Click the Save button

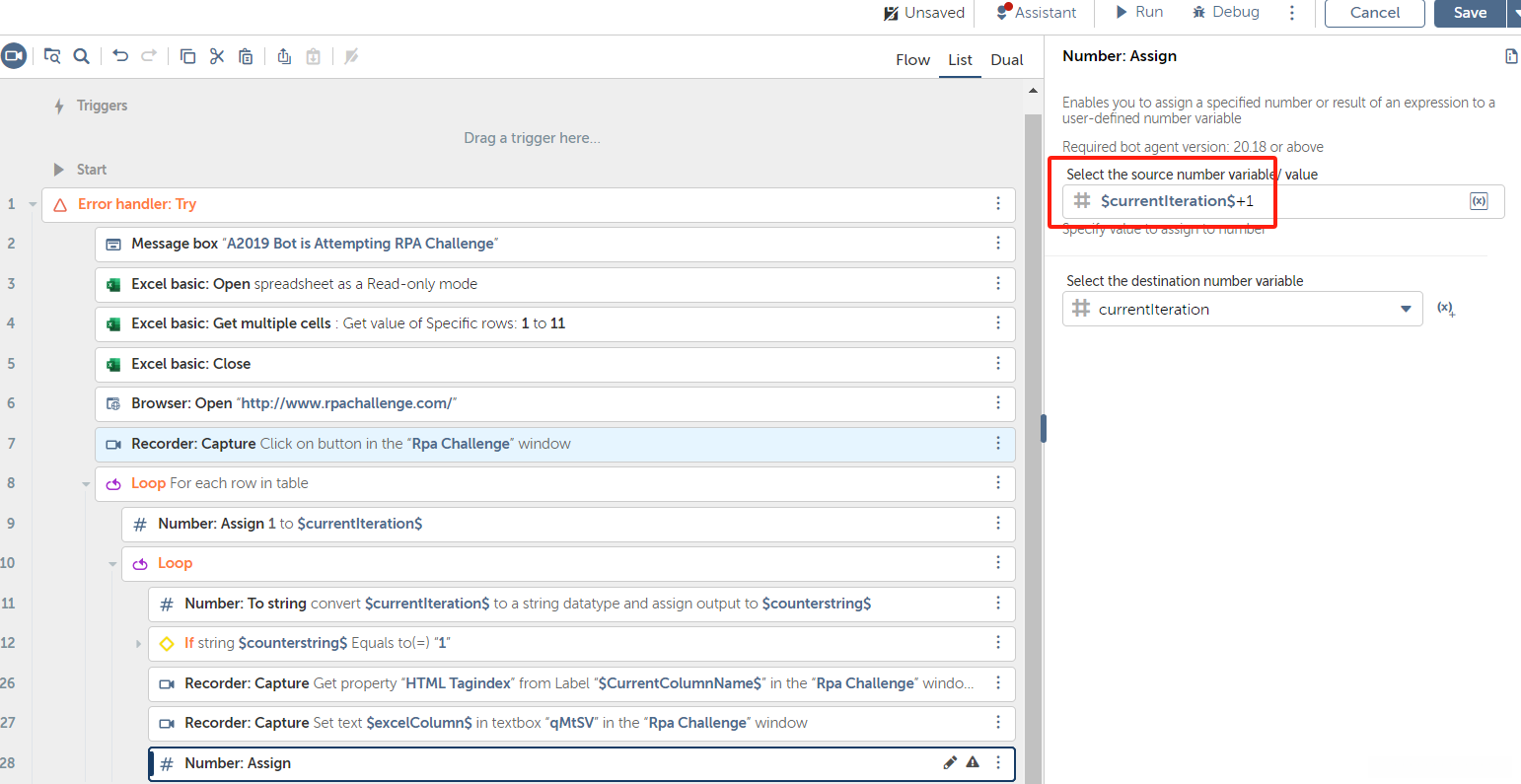[1469, 13]
